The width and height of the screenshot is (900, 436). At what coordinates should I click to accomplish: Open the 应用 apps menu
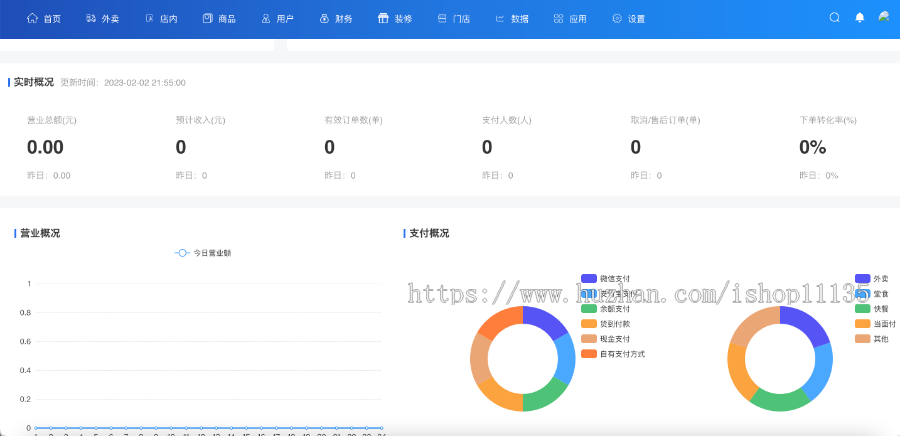pyautogui.click(x=570, y=18)
